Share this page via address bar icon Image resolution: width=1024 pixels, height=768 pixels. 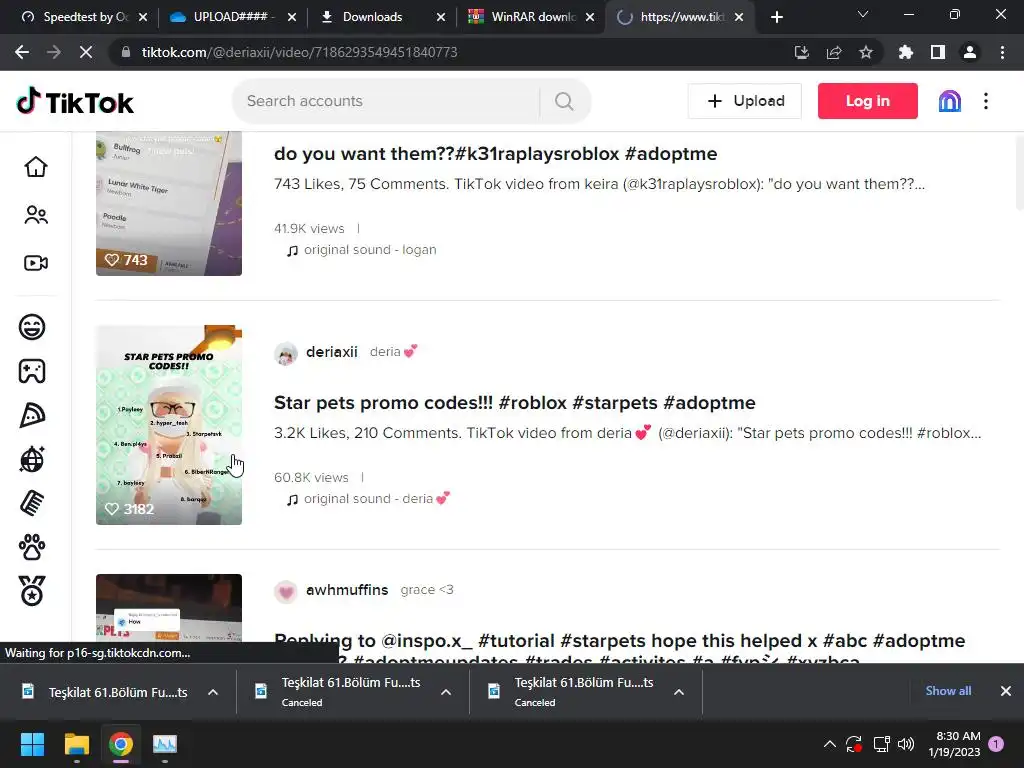(834, 52)
